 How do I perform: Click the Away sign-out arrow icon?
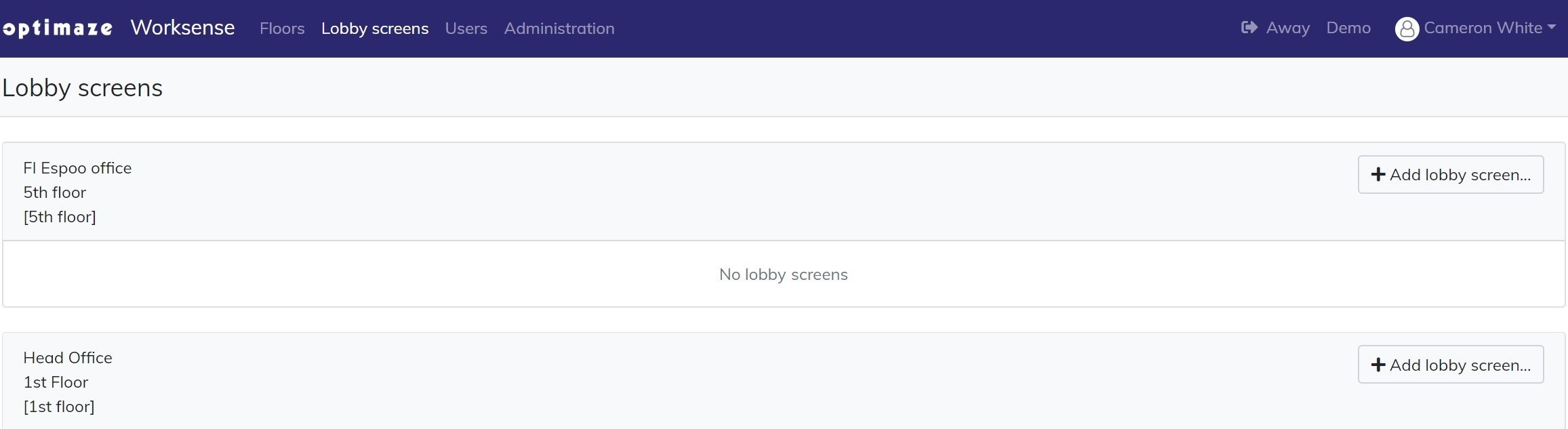1249,28
